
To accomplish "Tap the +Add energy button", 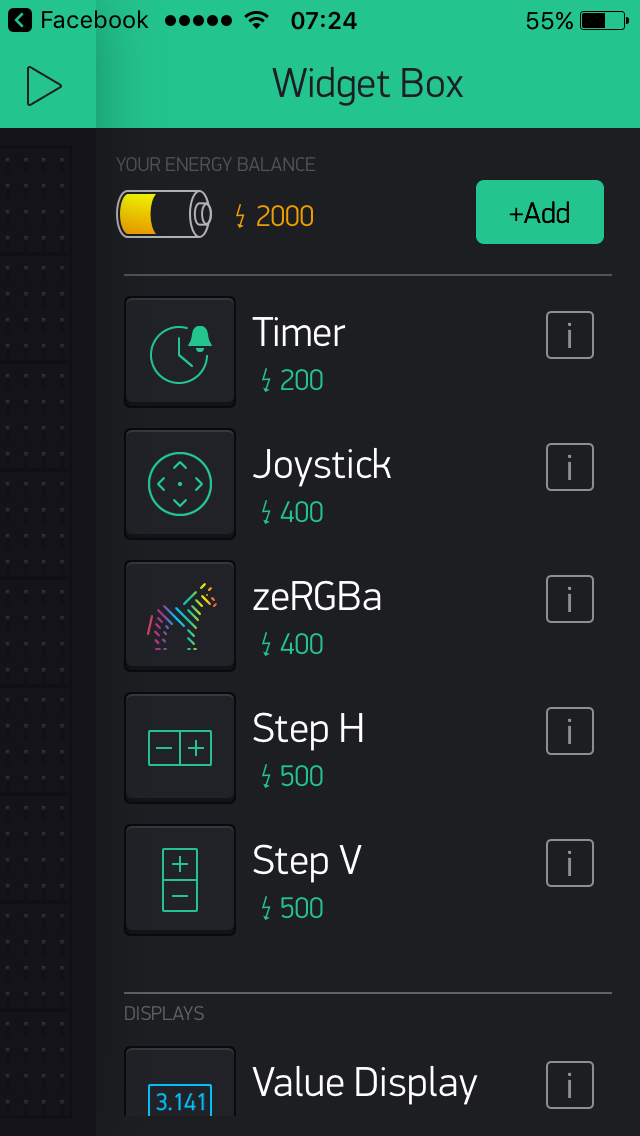I will click(x=540, y=212).
